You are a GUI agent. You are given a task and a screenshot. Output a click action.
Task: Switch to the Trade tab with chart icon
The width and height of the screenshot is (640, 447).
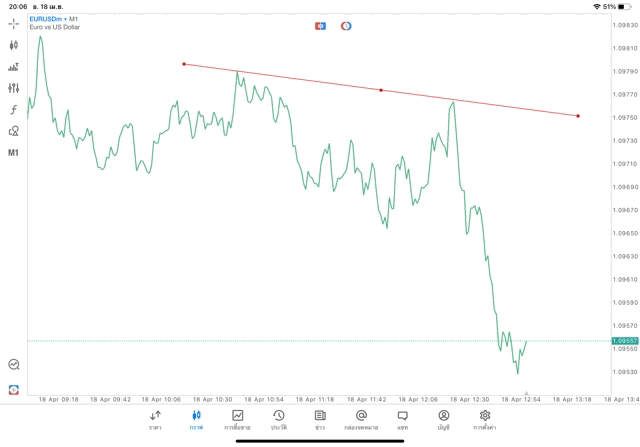(x=238, y=419)
